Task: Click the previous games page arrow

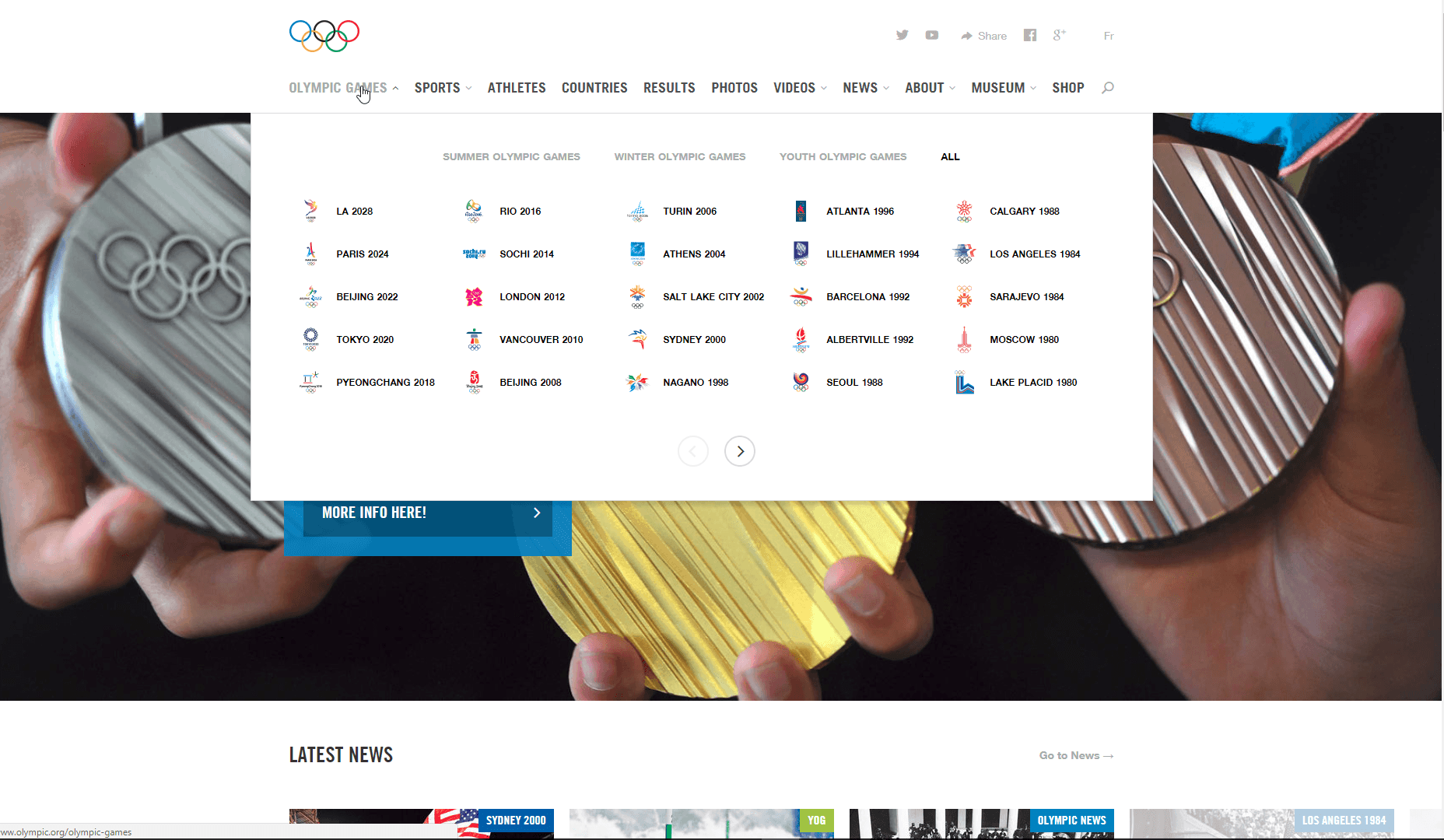Action: [693, 451]
